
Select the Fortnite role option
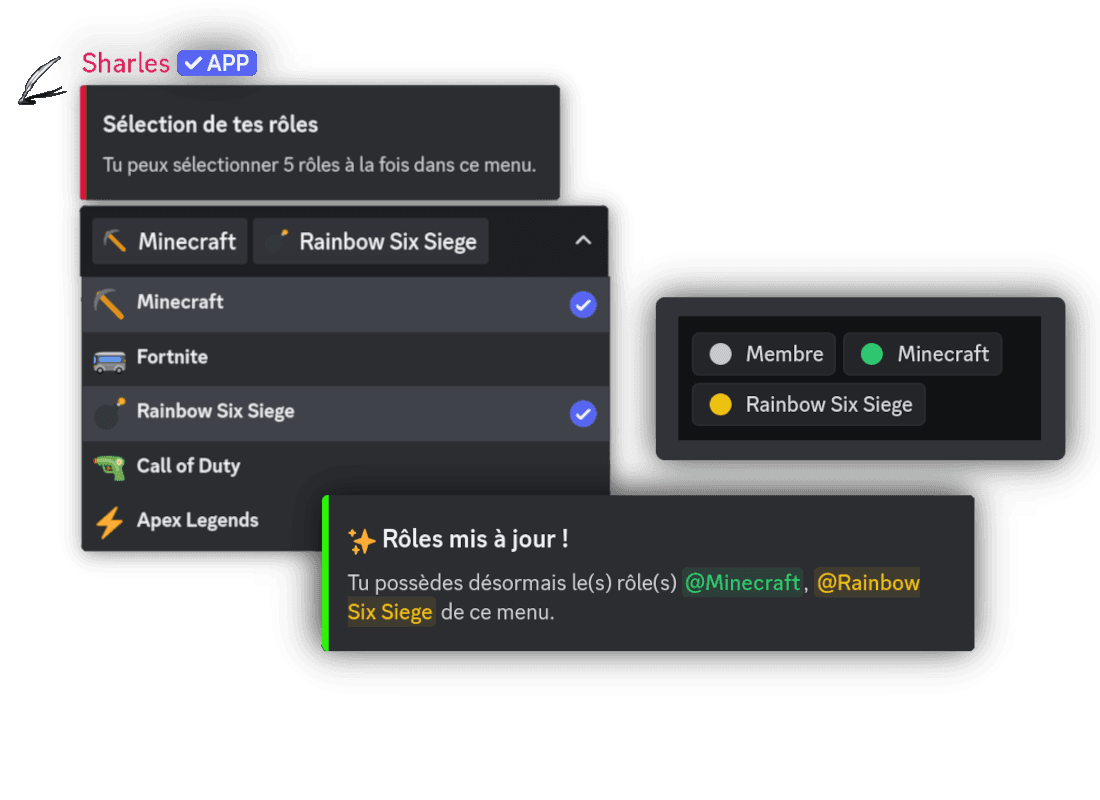345,359
